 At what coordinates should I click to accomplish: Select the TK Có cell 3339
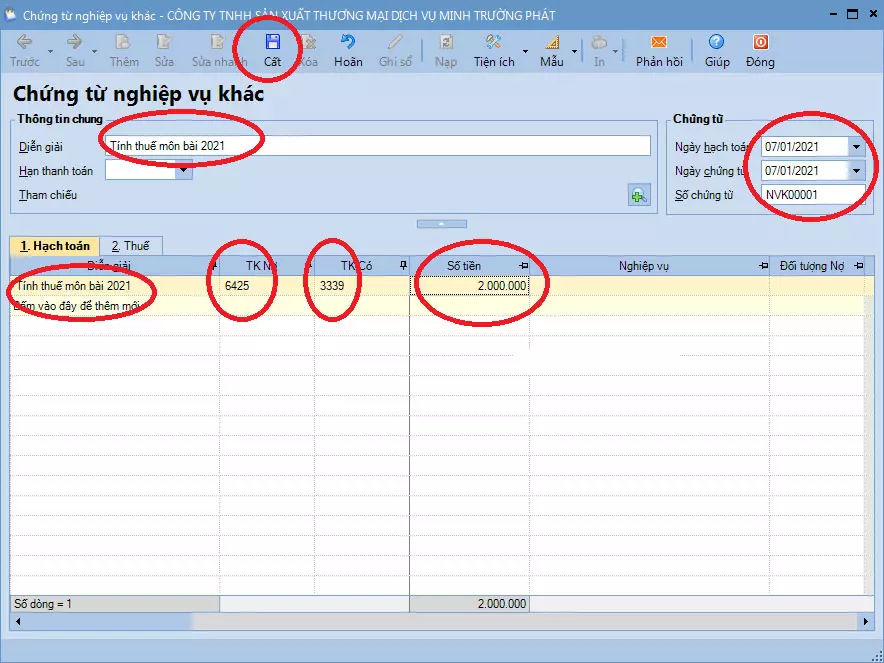tap(362, 286)
